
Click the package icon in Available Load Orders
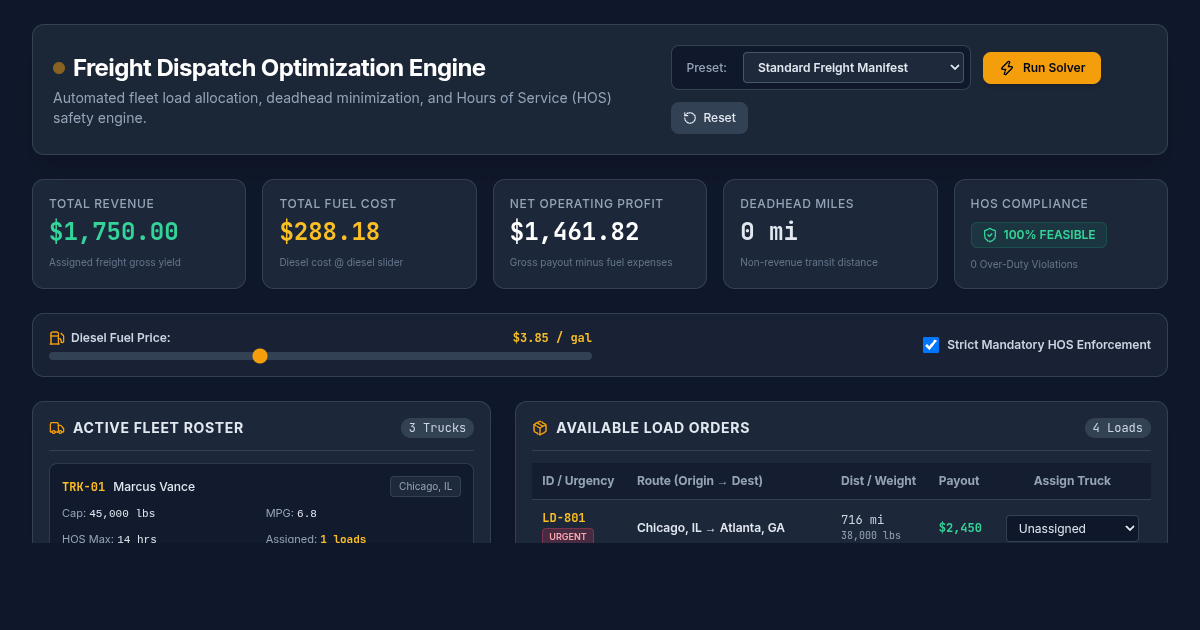pos(540,428)
